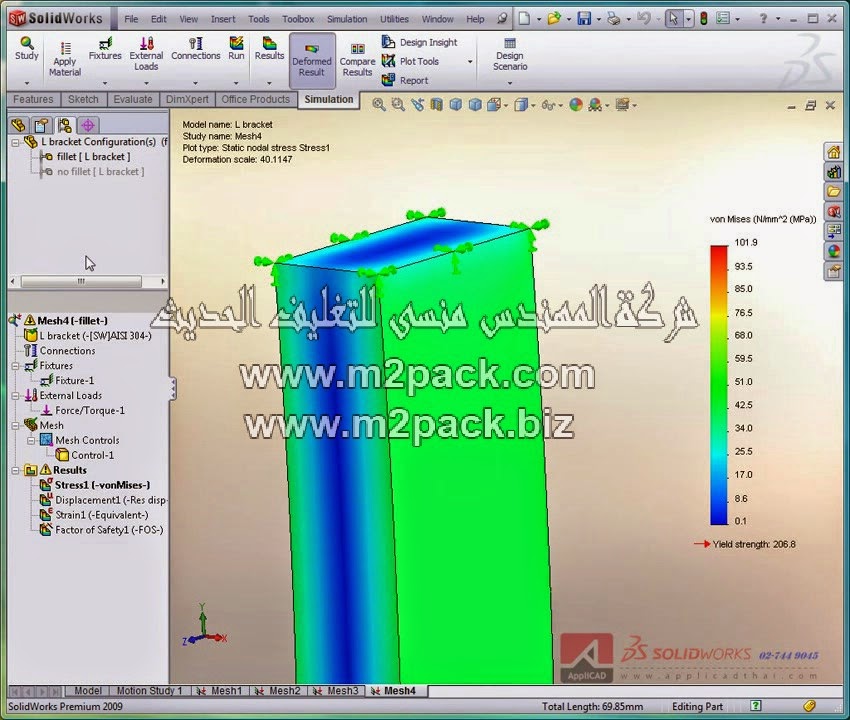Open the FeatureManager design tree tab
The height and width of the screenshot is (720, 850).
[18, 126]
